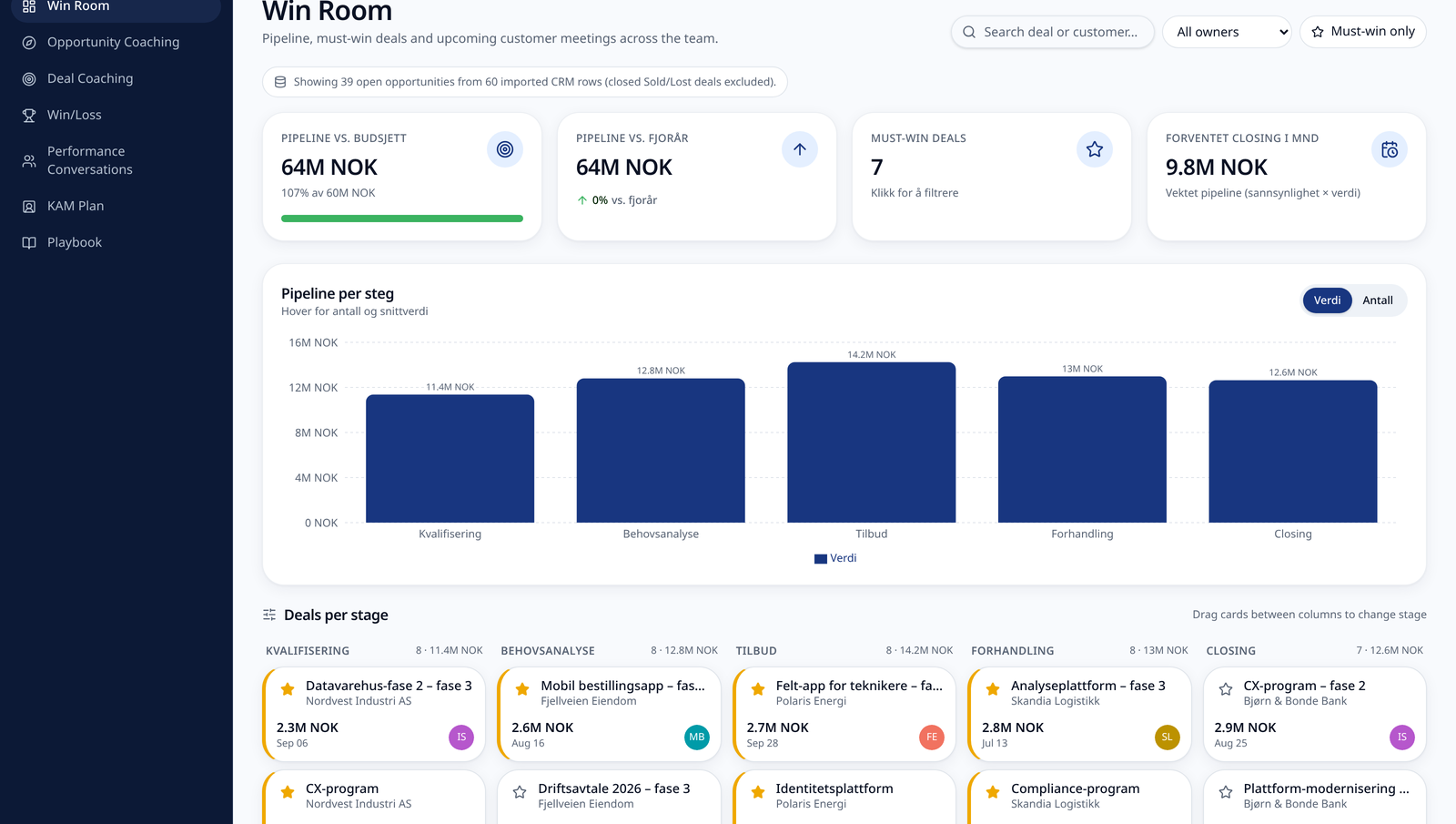Click the Tilbud bar in the chart

[x=872, y=443]
